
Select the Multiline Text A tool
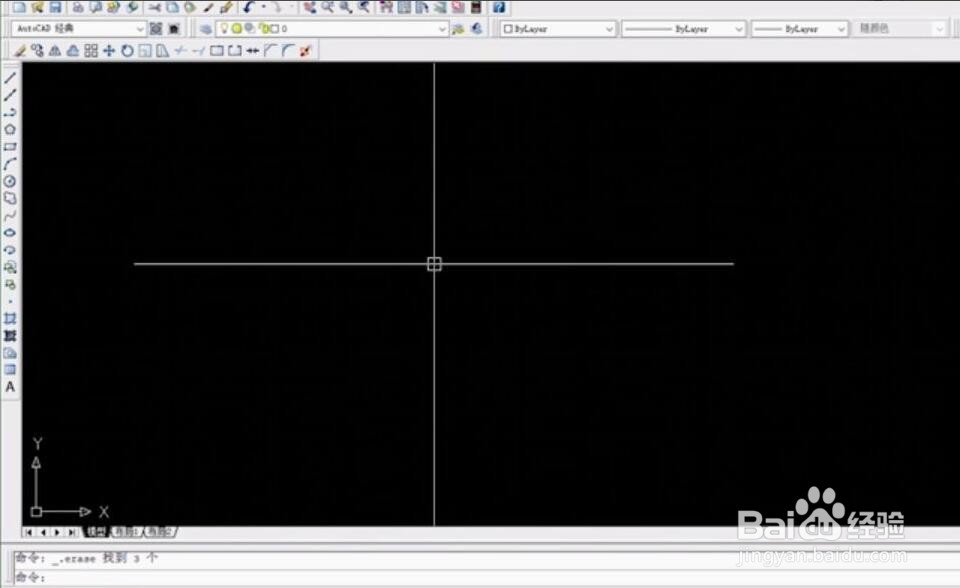coord(10,387)
